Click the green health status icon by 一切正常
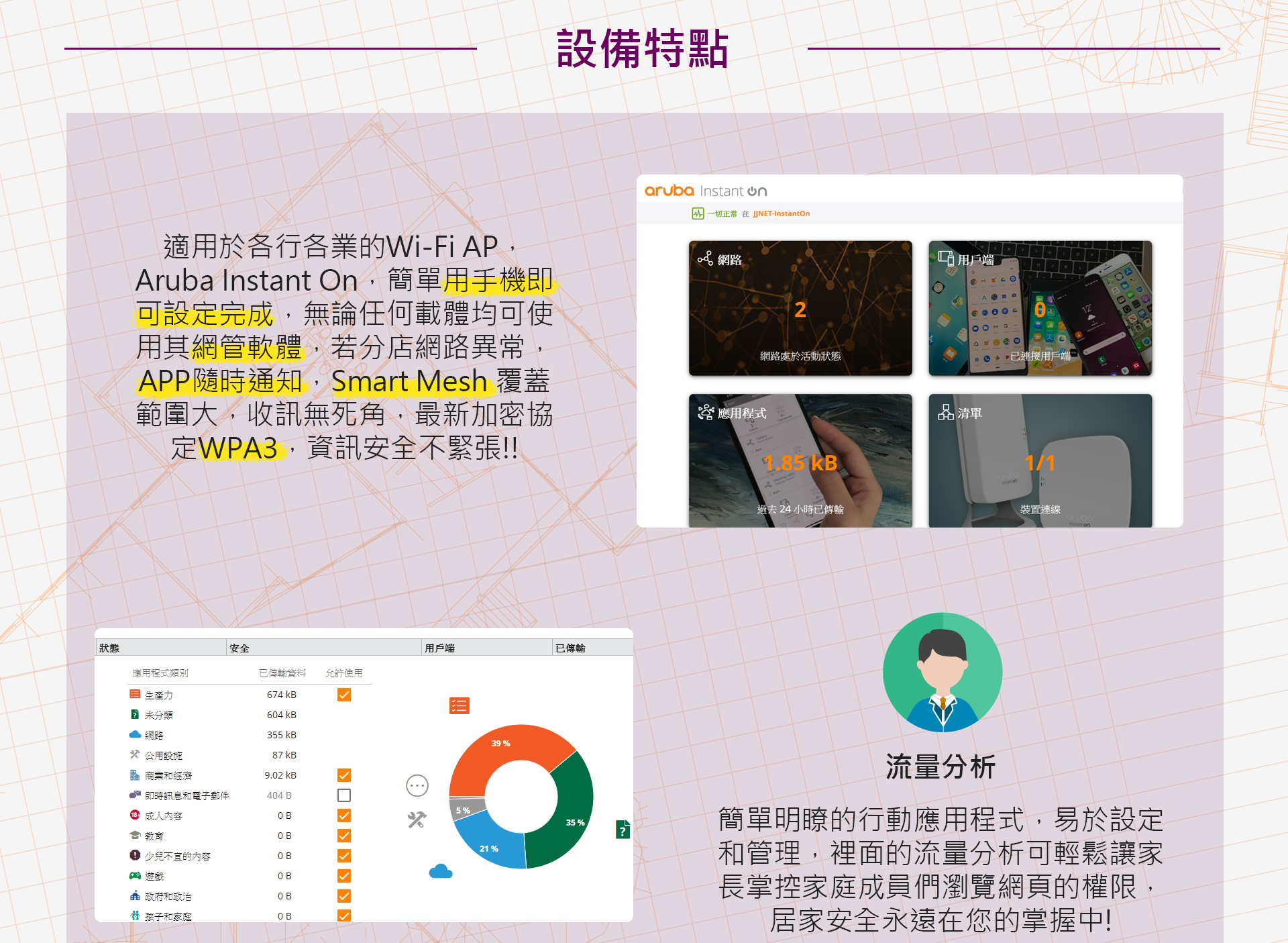The width and height of the screenshot is (1288, 943). pyautogui.click(x=698, y=213)
